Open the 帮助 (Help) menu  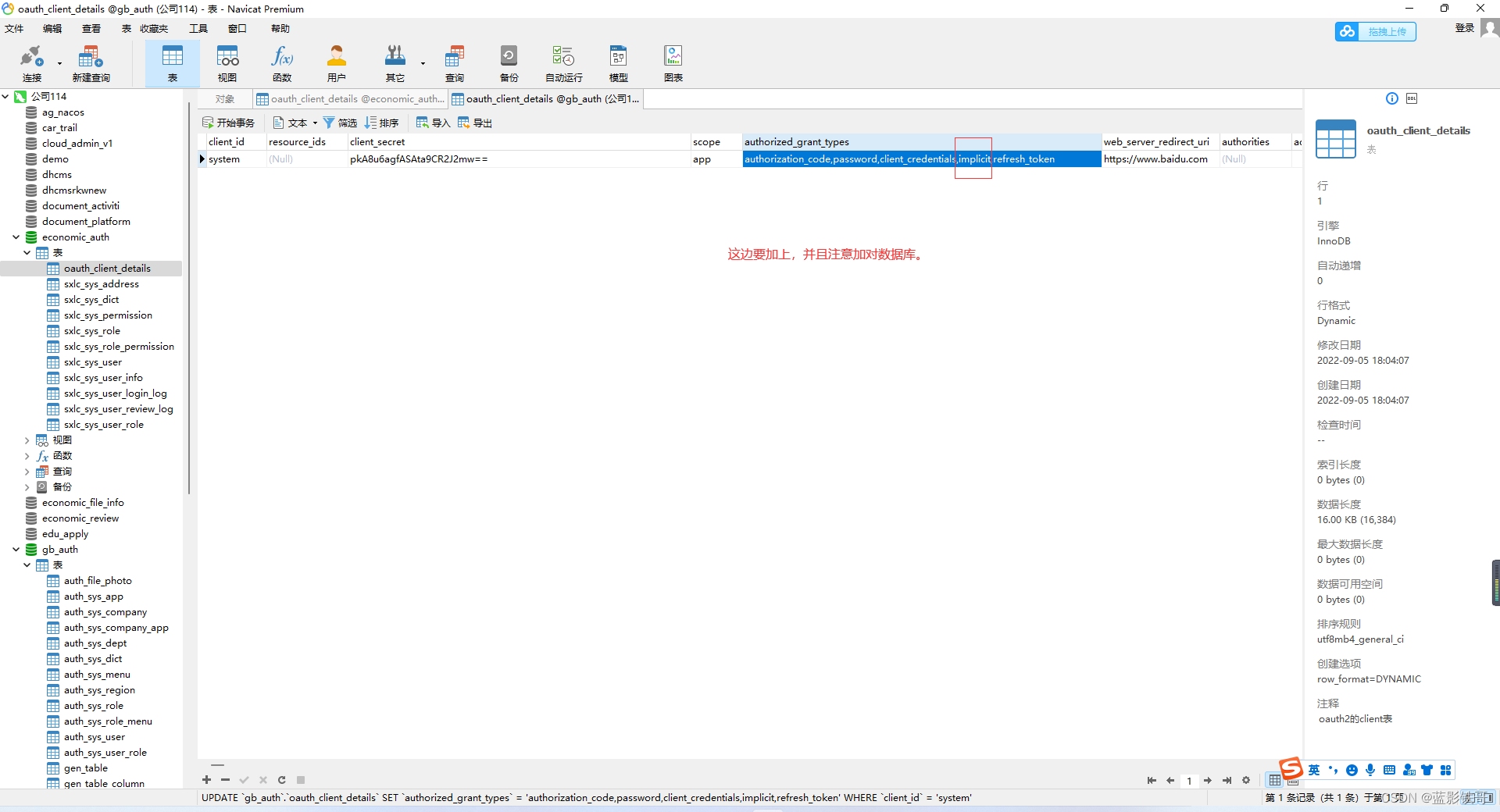pos(280,29)
